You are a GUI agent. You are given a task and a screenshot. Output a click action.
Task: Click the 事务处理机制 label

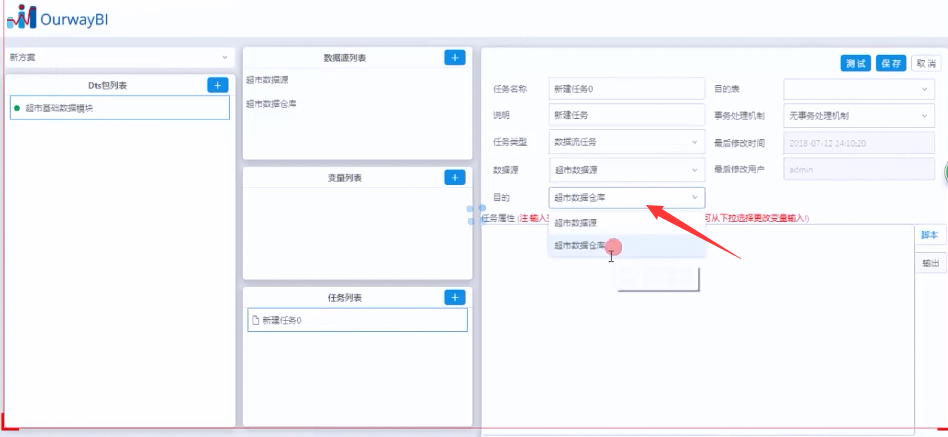(x=740, y=115)
